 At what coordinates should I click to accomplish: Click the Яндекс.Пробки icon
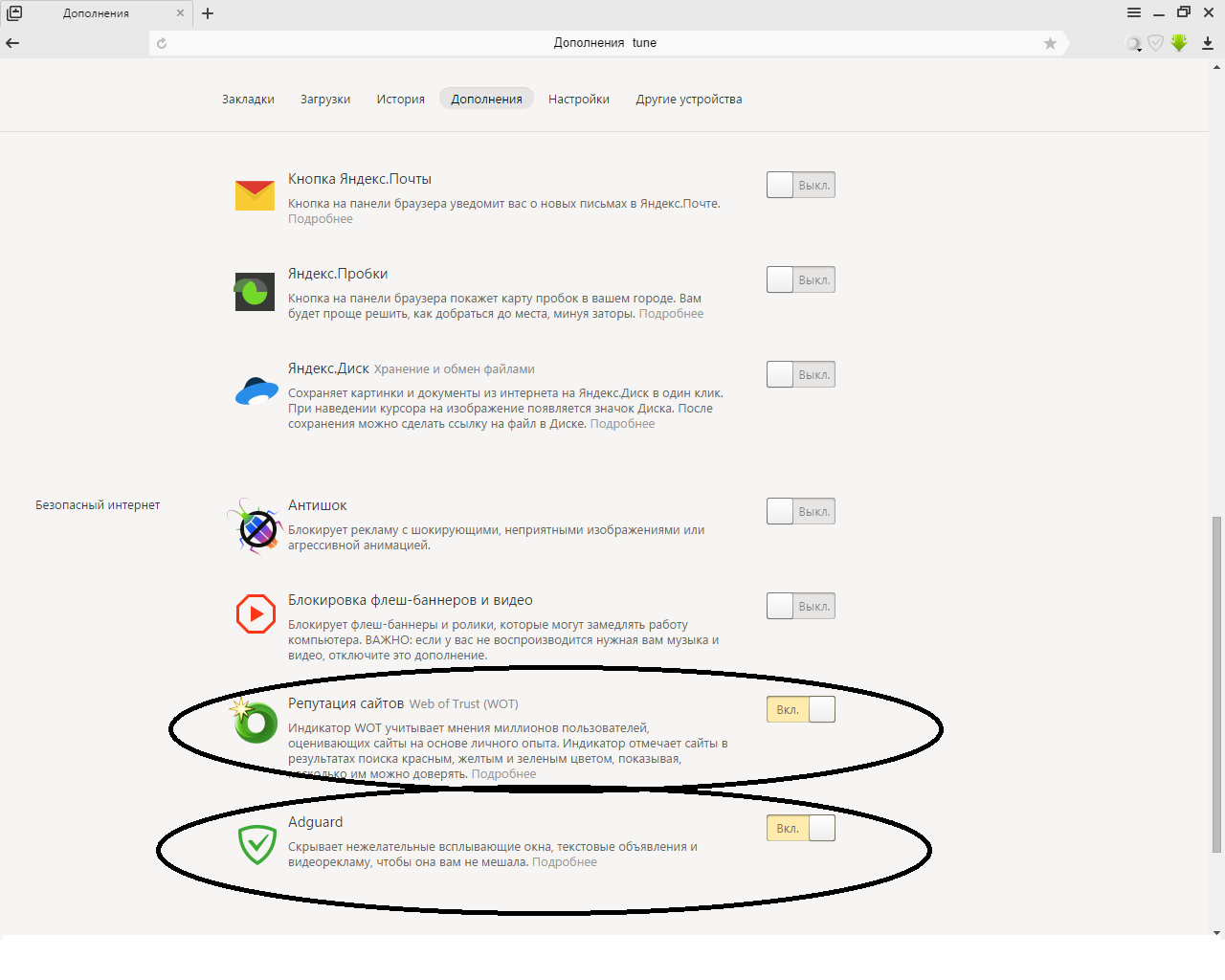click(x=256, y=292)
